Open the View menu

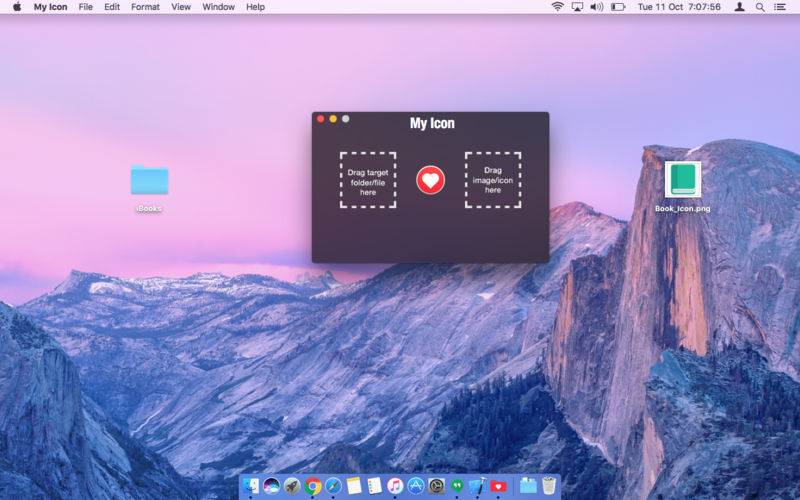181,7
